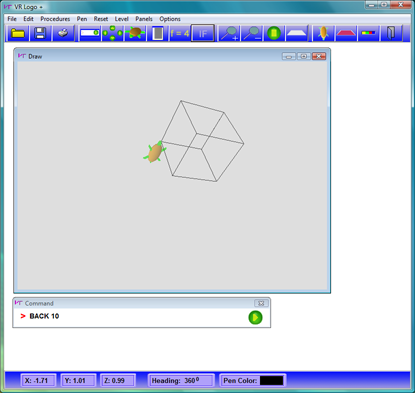Open the File menu

tap(12, 19)
